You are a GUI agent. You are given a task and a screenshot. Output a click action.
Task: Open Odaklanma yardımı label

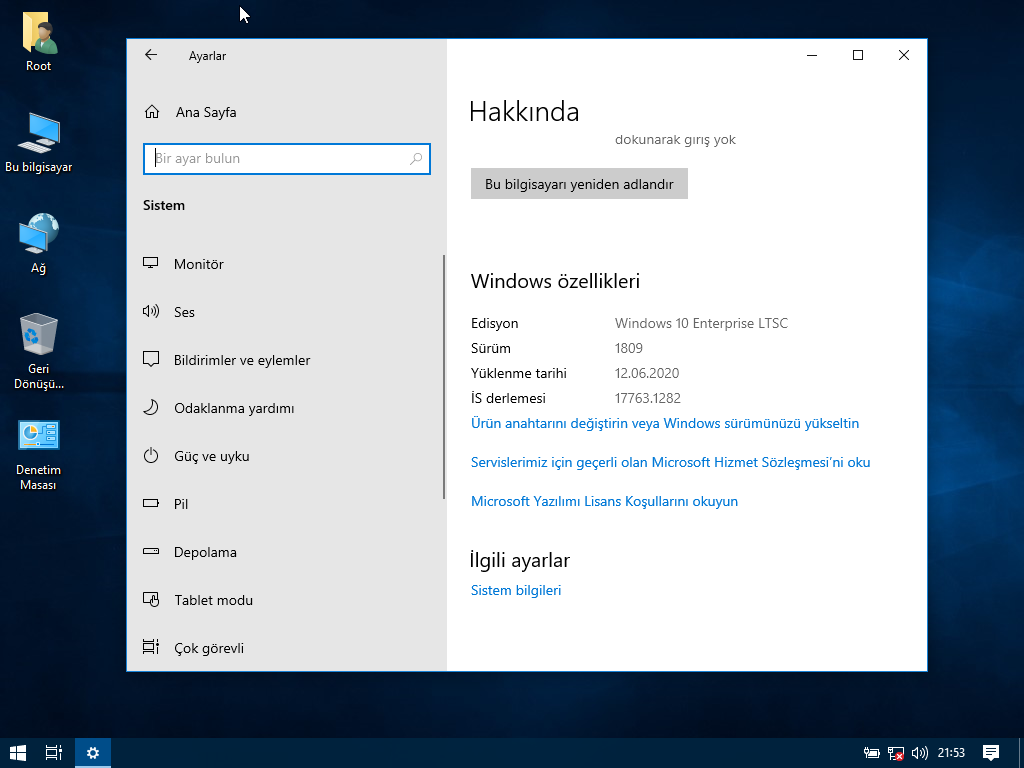coord(234,408)
